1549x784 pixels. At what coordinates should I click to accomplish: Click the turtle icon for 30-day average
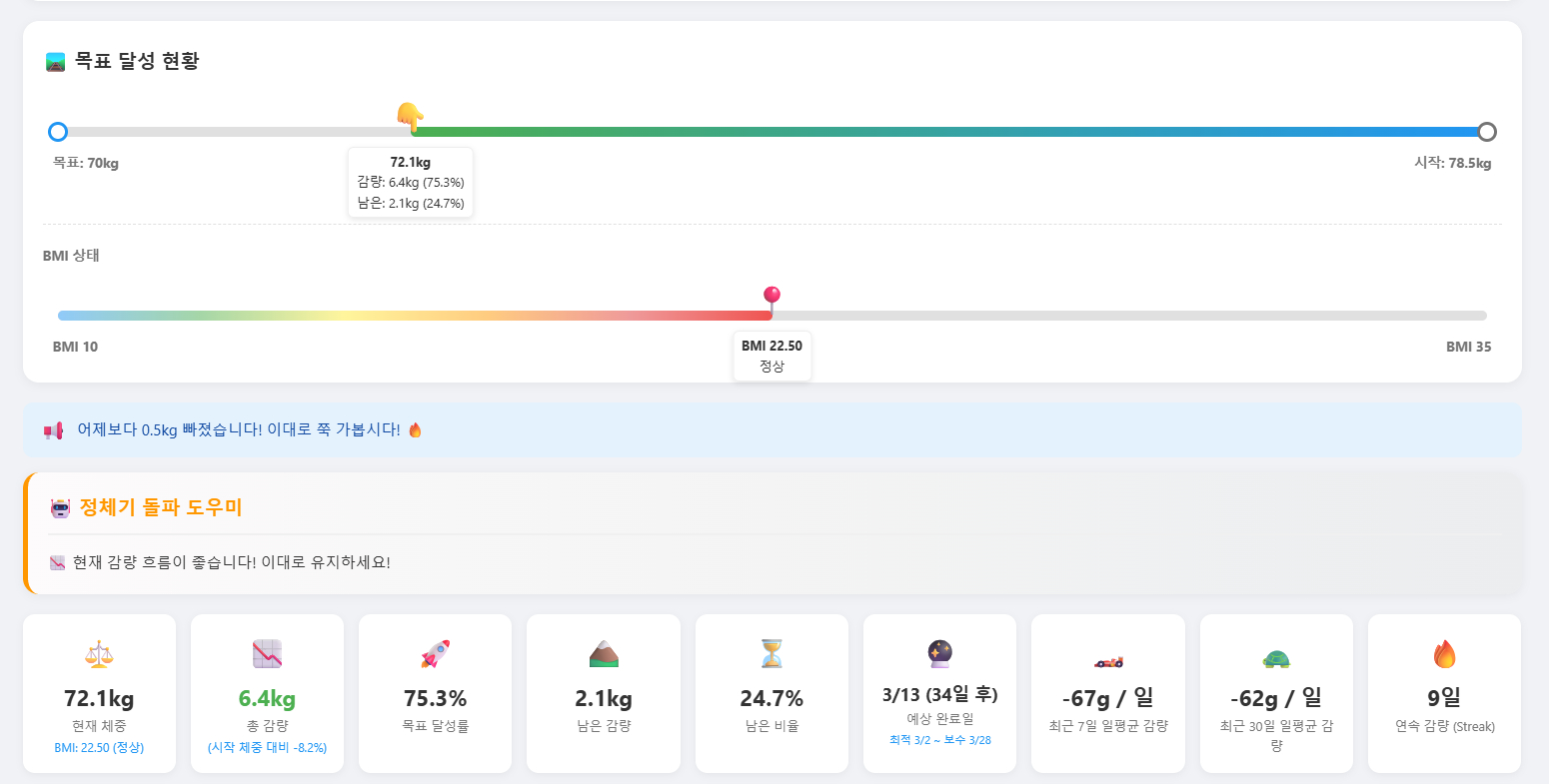[1276, 659]
